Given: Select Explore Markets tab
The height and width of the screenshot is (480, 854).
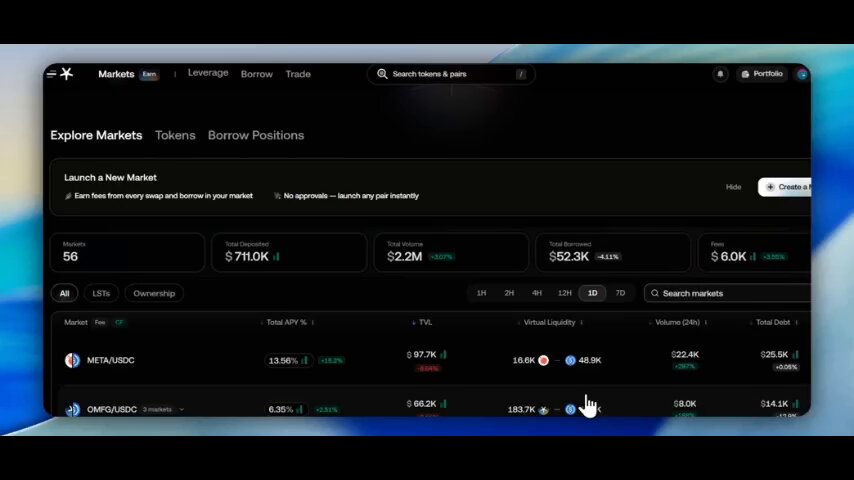Looking at the screenshot, I should pyautogui.click(x=96, y=135).
